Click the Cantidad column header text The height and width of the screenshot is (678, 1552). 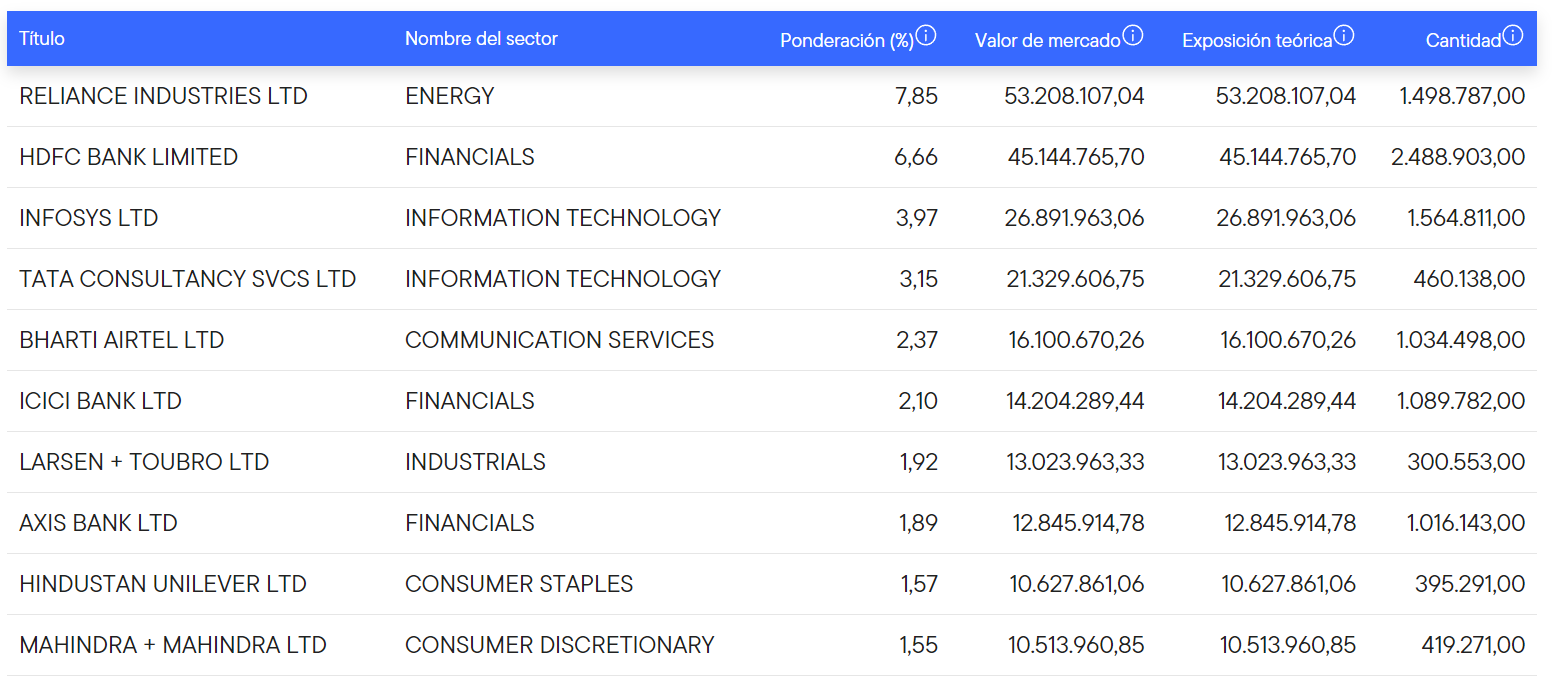(1463, 40)
